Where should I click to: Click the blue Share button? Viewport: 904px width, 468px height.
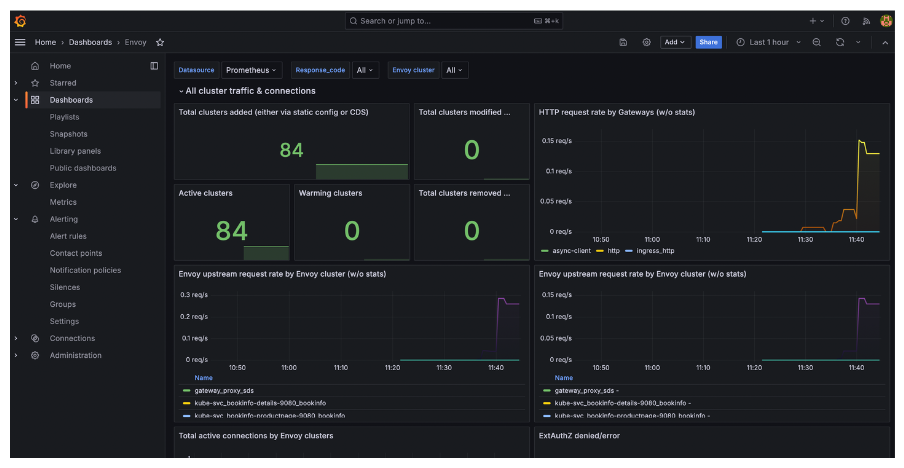(x=708, y=42)
